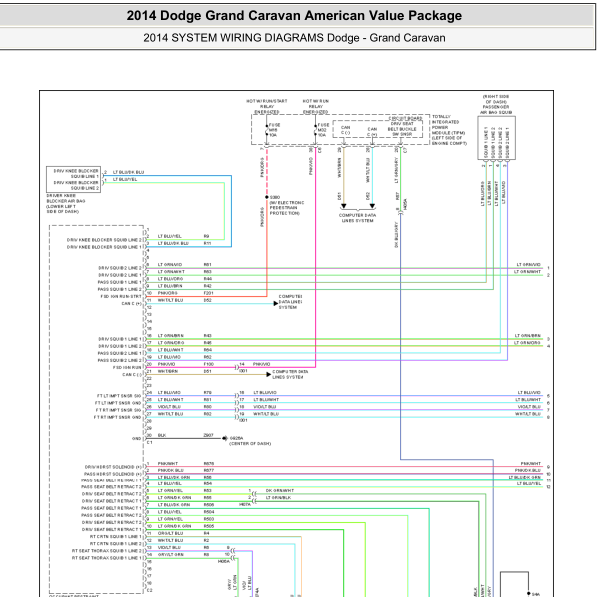Image resolution: width=600 pixels, height=597 pixels.
Task: Click the 'DRIVER KNEE BLOCKER AIR BAG' component caption
Action: point(65,204)
